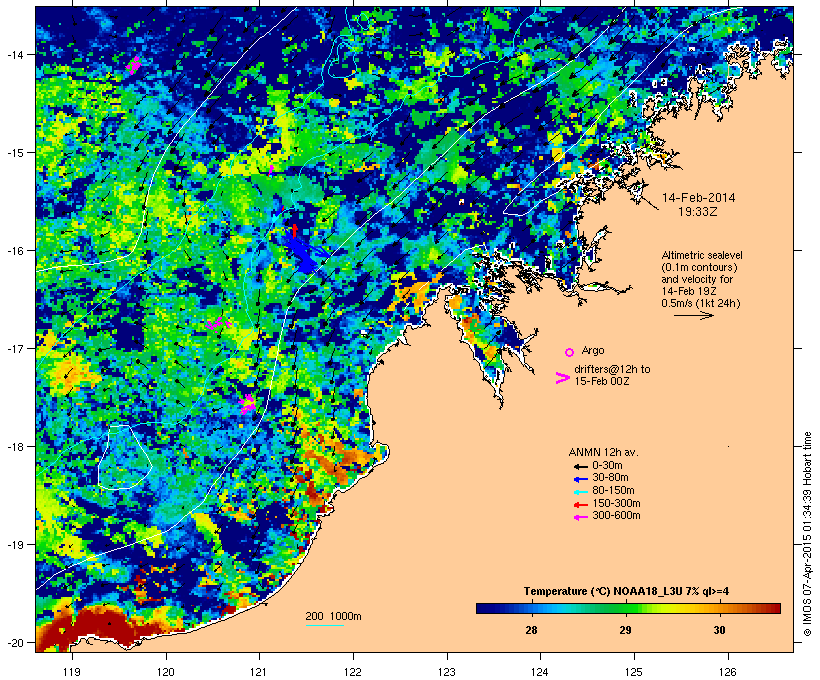820x680 pixels.
Task: Click the magenta drifters arrowhead symbol
Action: (x=562, y=378)
